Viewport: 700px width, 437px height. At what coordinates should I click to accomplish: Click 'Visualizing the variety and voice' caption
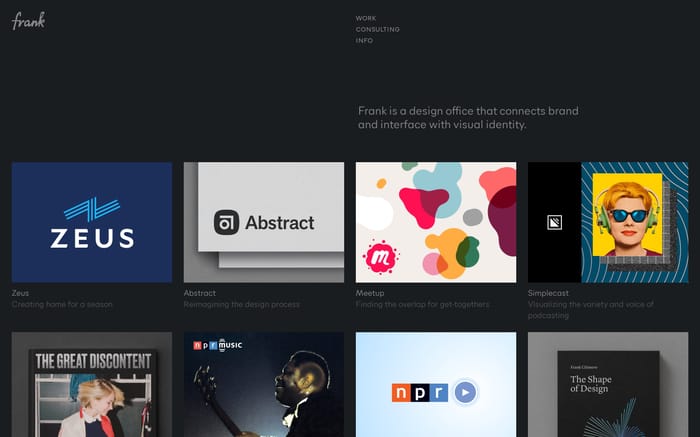click(x=591, y=310)
